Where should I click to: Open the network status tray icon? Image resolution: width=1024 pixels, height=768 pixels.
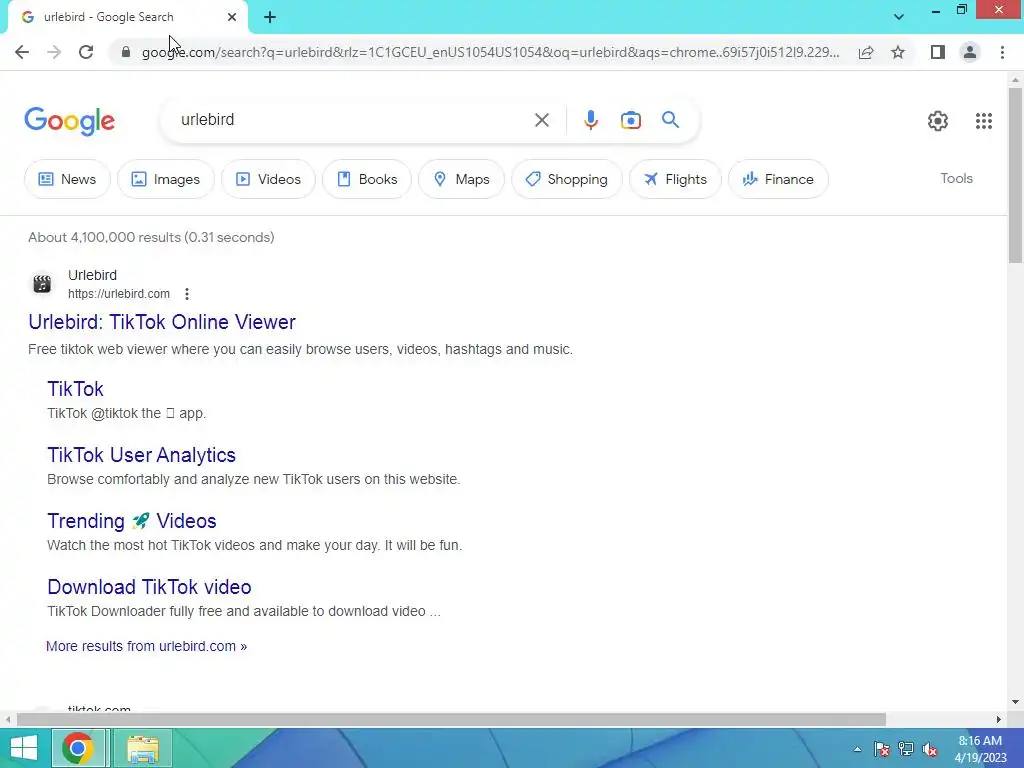pyautogui.click(x=906, y=749)
